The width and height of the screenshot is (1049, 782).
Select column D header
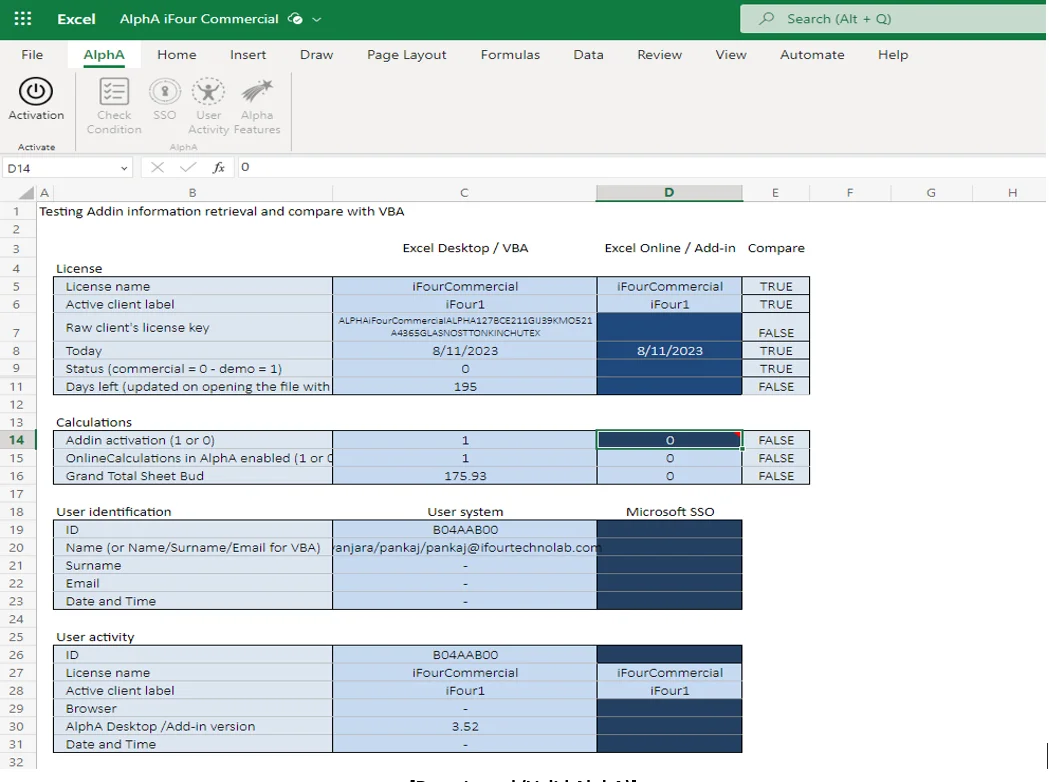669,193
